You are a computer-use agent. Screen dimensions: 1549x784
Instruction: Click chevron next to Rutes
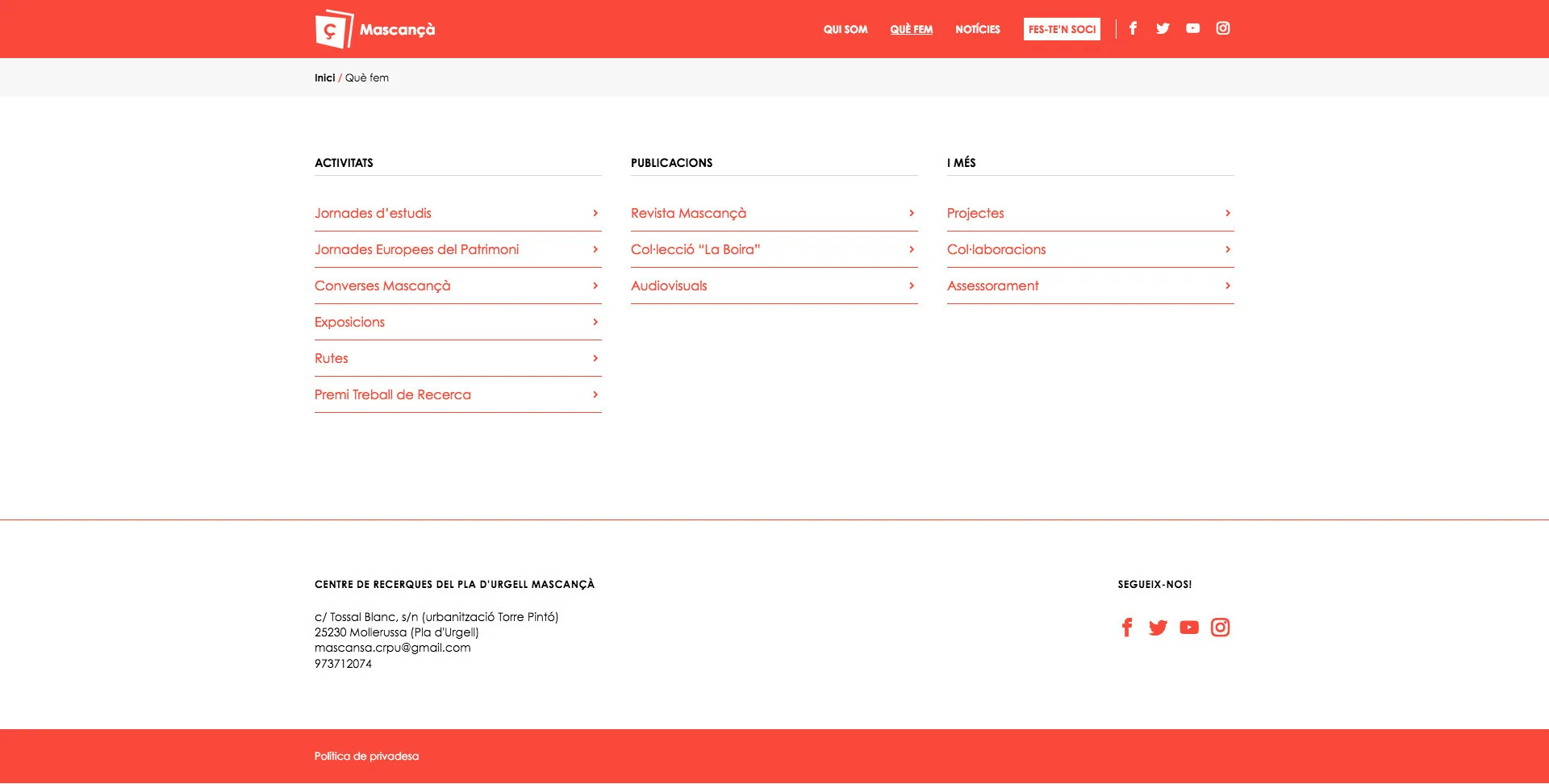click(x=595, y=358)
